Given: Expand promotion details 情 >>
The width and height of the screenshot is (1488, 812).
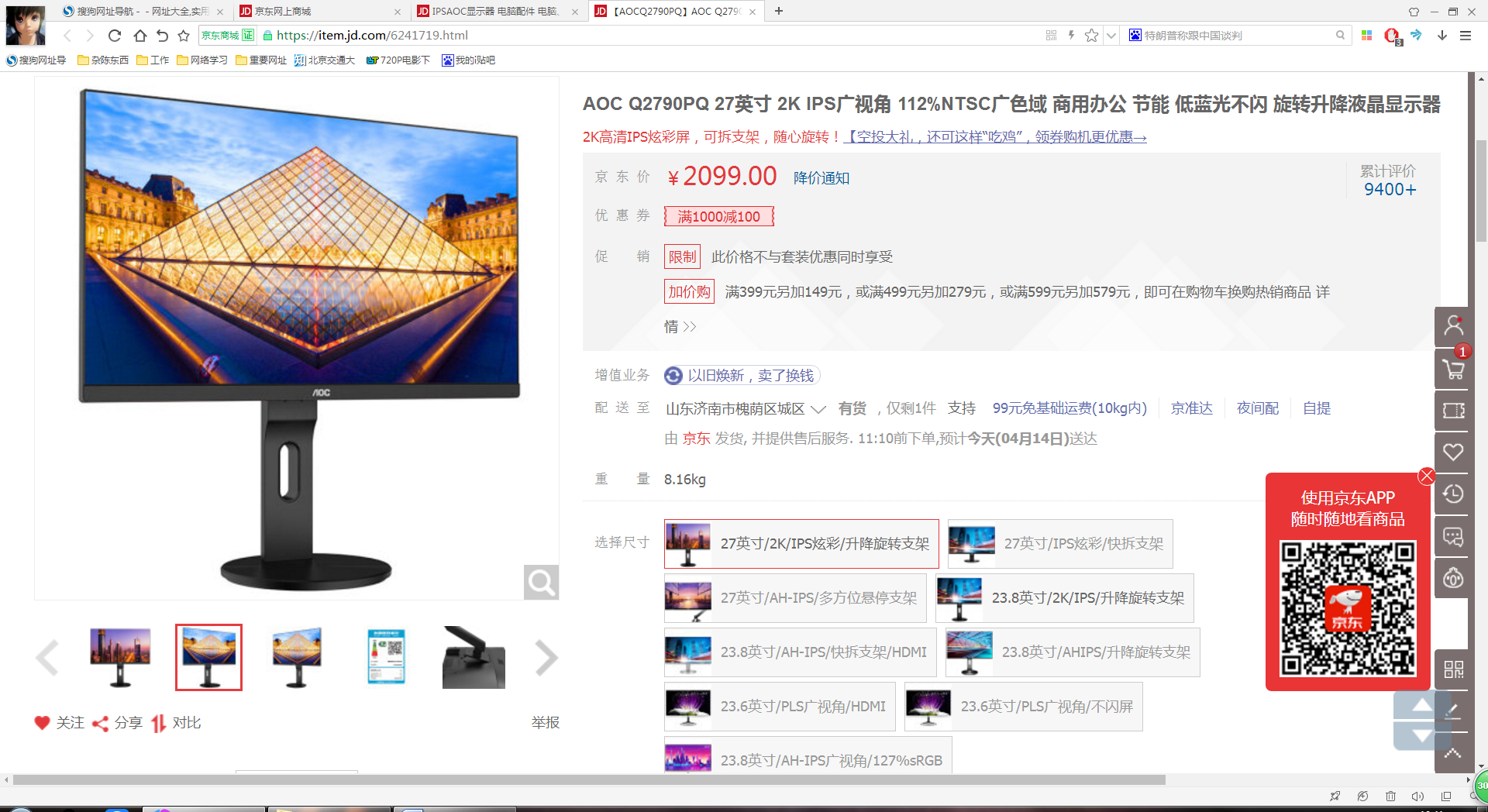Looking at the screenshot, I should click(680, 327).
